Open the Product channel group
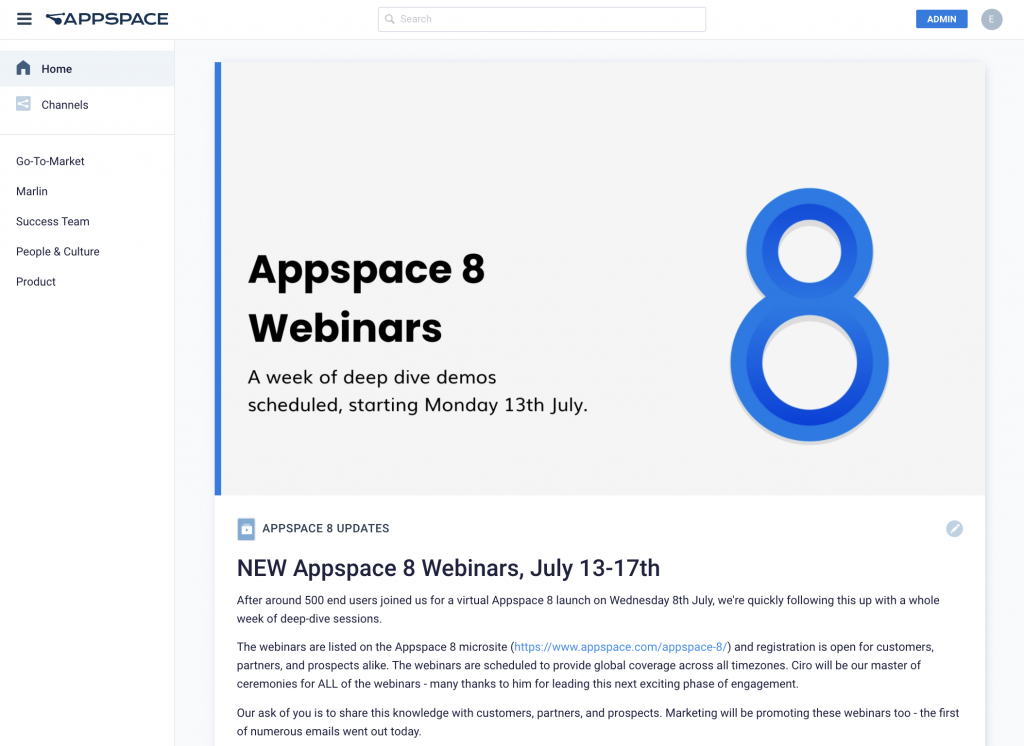 (36, 282)
